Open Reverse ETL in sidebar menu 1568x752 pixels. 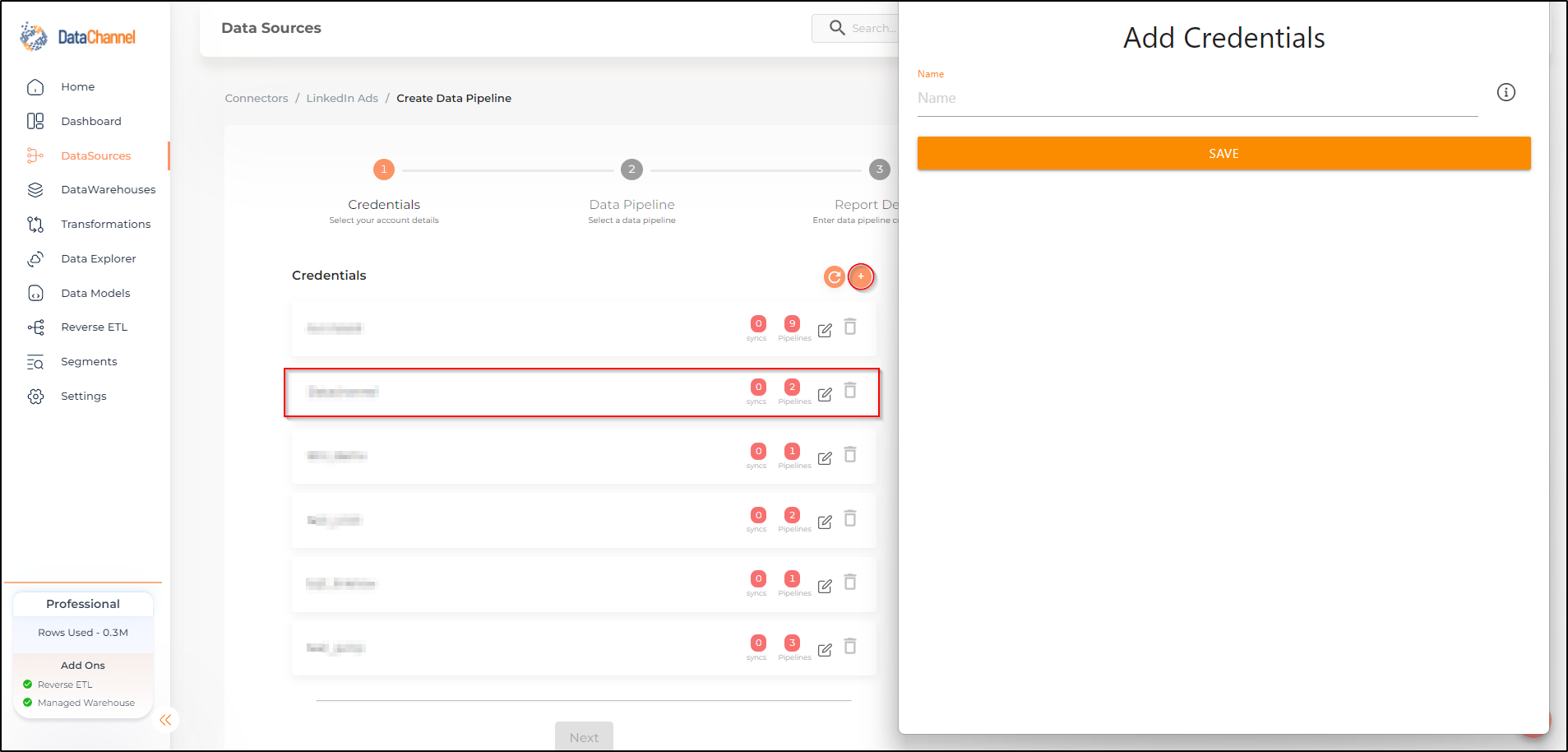(95, 327)
